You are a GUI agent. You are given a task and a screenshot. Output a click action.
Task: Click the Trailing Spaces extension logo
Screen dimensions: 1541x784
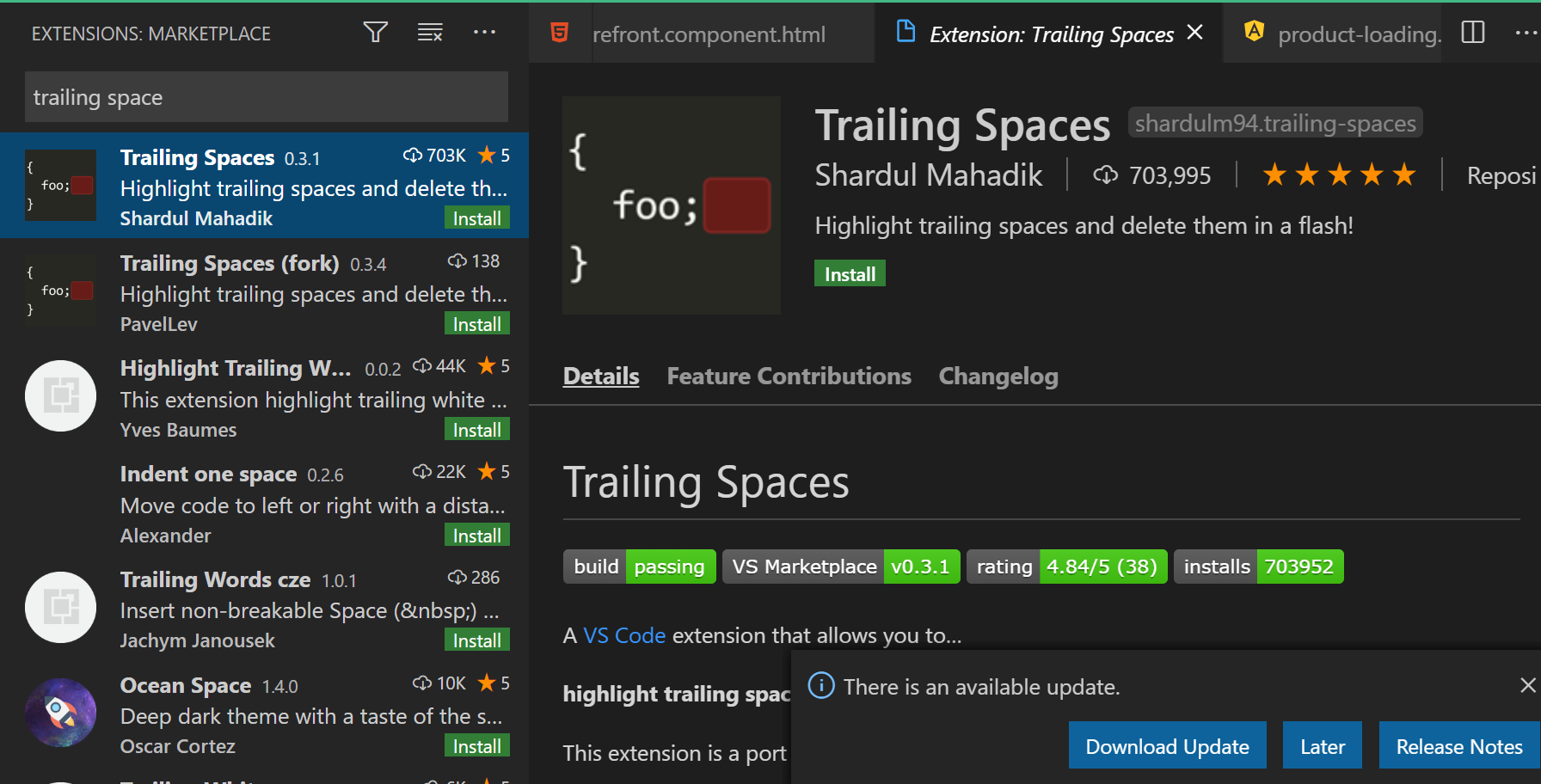click(x=671, y=205)
